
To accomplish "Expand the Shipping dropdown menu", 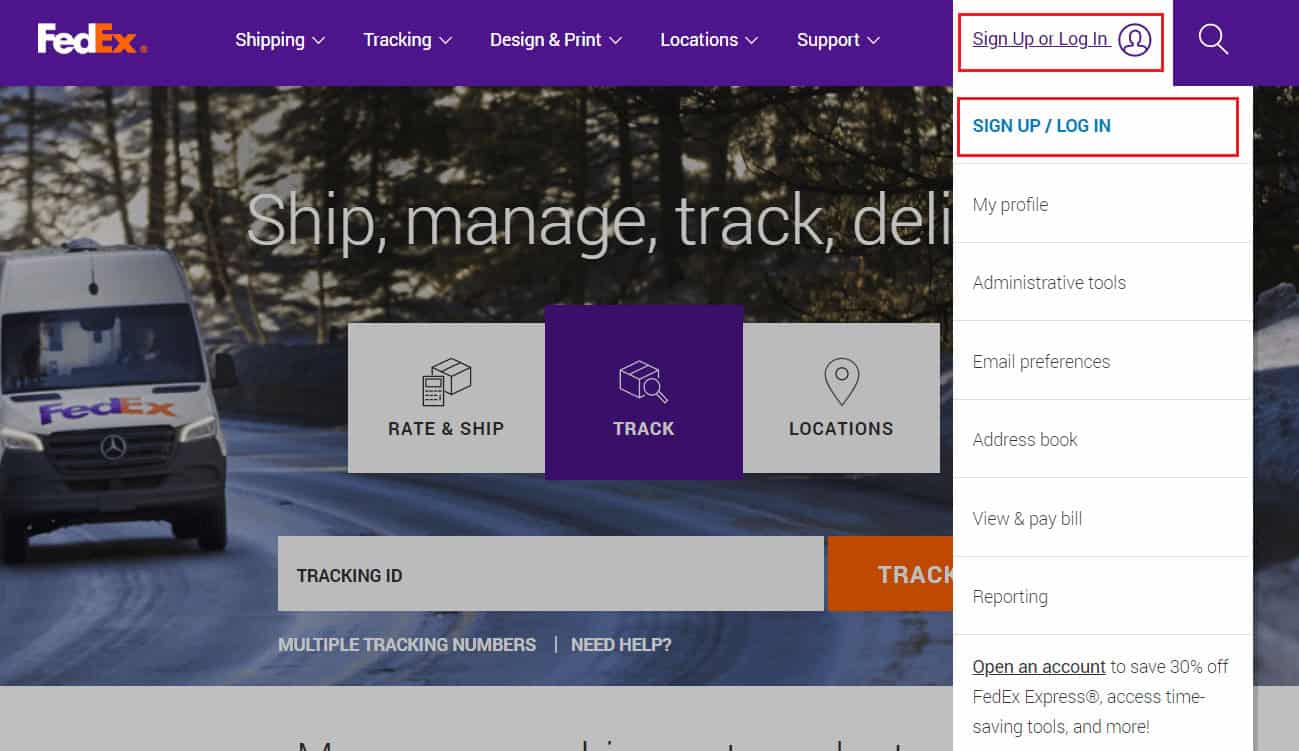I will click(x=280, y=40).
